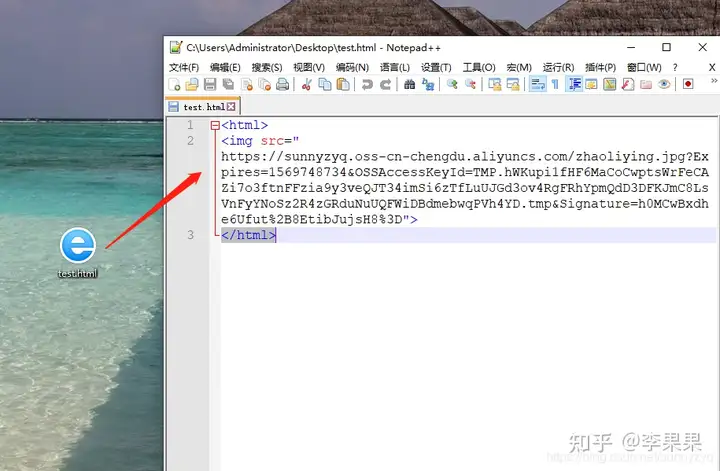Open the 窗口(W) menu
This screenshot has height=471, width=720.
click(x=645, y=67)
